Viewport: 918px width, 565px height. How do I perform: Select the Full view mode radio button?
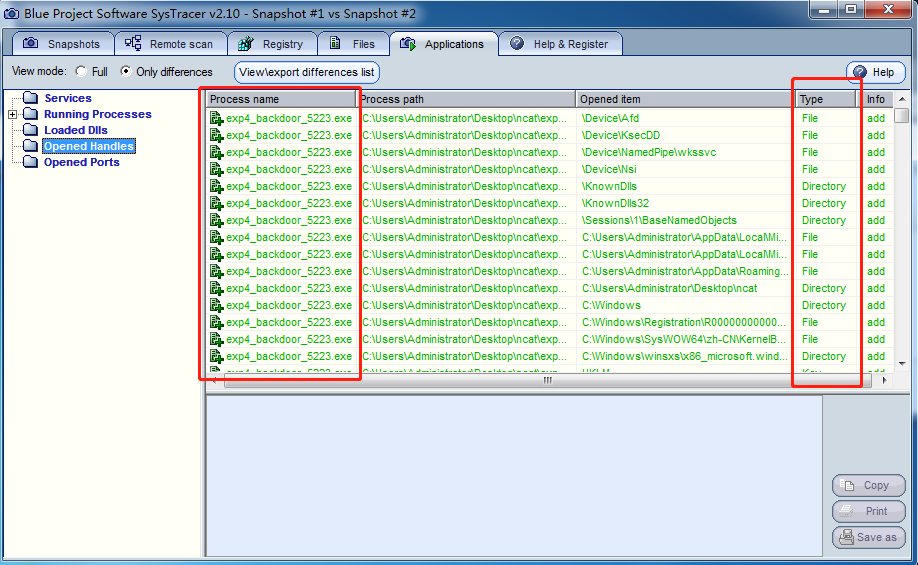[x=81, y=71]
